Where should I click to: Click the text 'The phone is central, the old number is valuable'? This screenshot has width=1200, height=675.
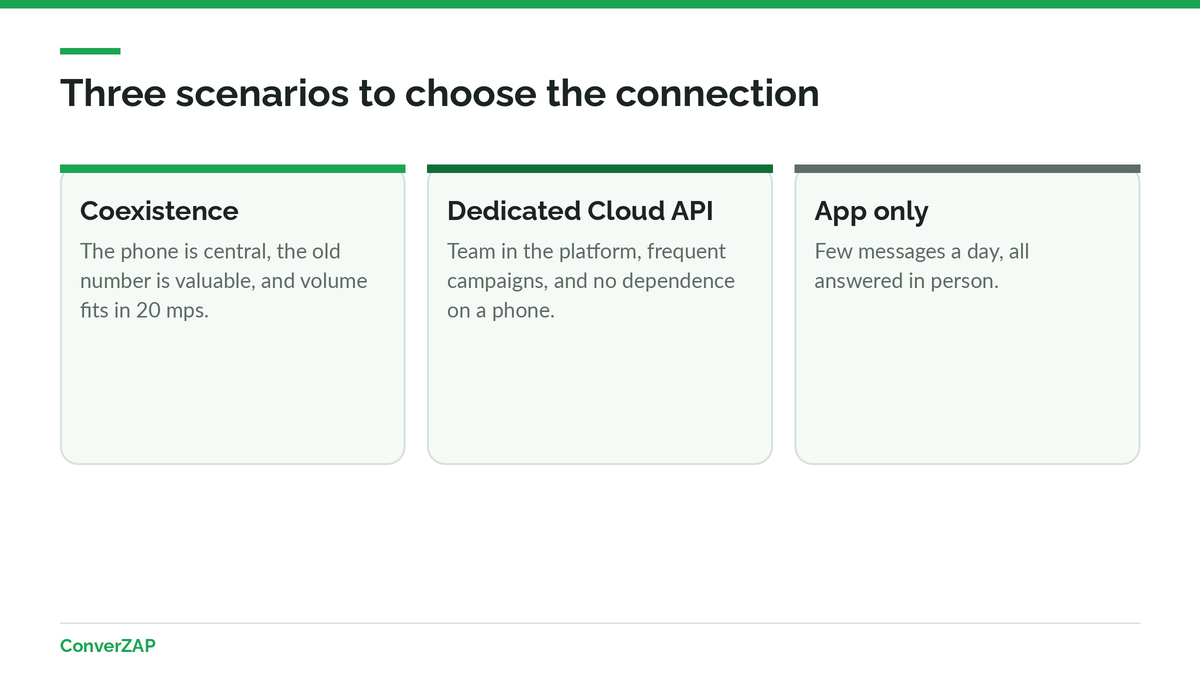click(x=223, y=281)
